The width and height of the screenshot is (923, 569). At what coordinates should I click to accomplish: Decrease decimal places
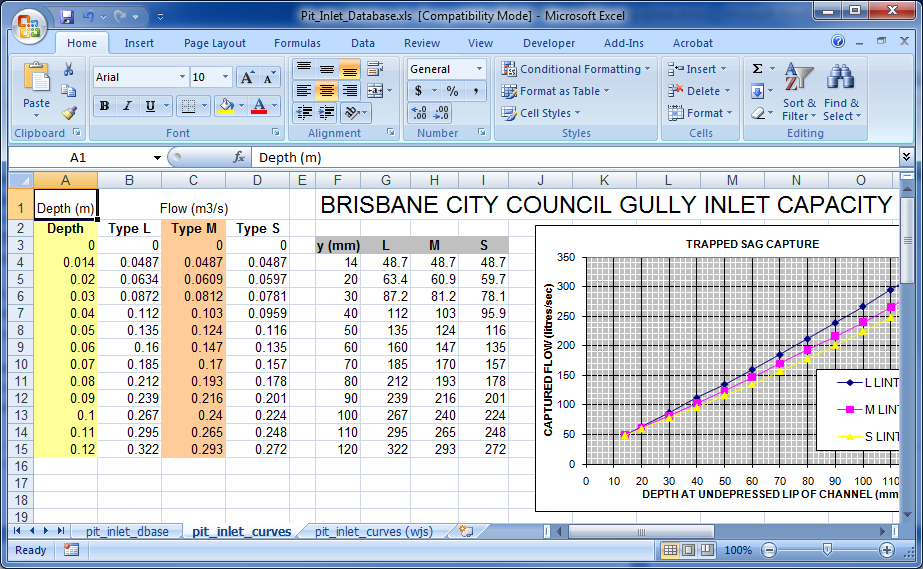[x=441, y=113]
